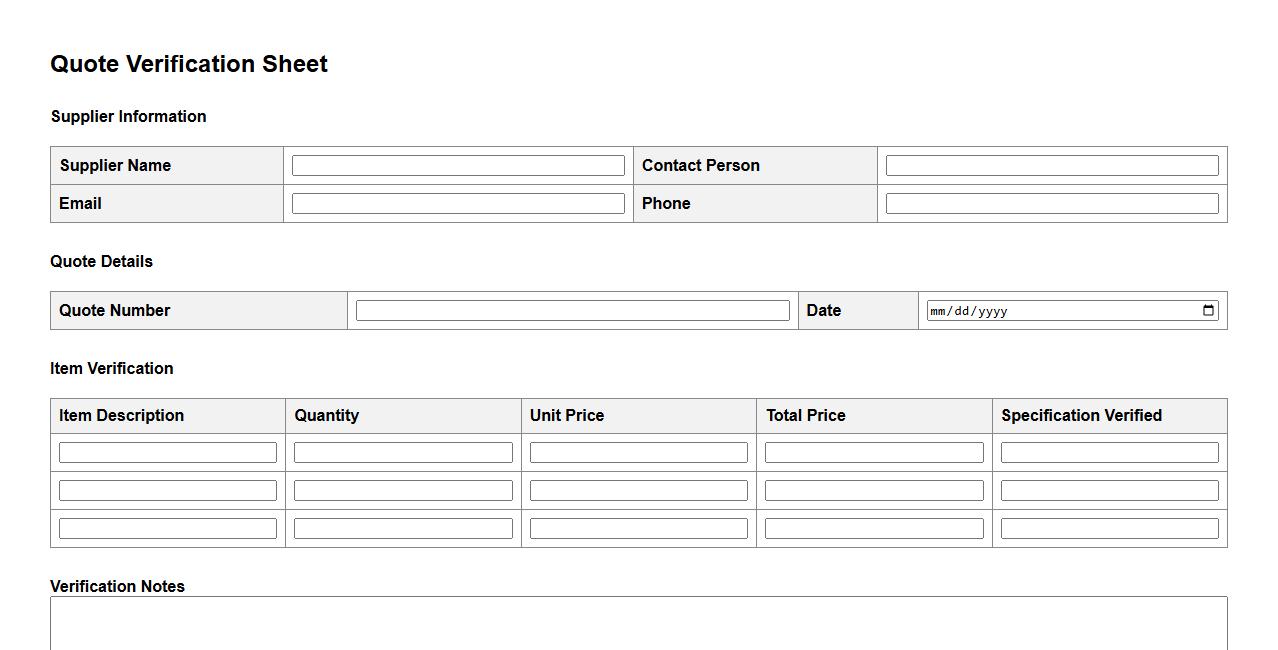
Task: Click second row Item Description field
Action: click(168, 491)
